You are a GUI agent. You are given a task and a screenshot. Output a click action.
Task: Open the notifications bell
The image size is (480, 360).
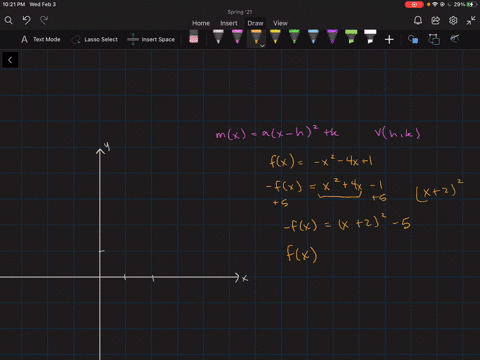coord(418,21)
